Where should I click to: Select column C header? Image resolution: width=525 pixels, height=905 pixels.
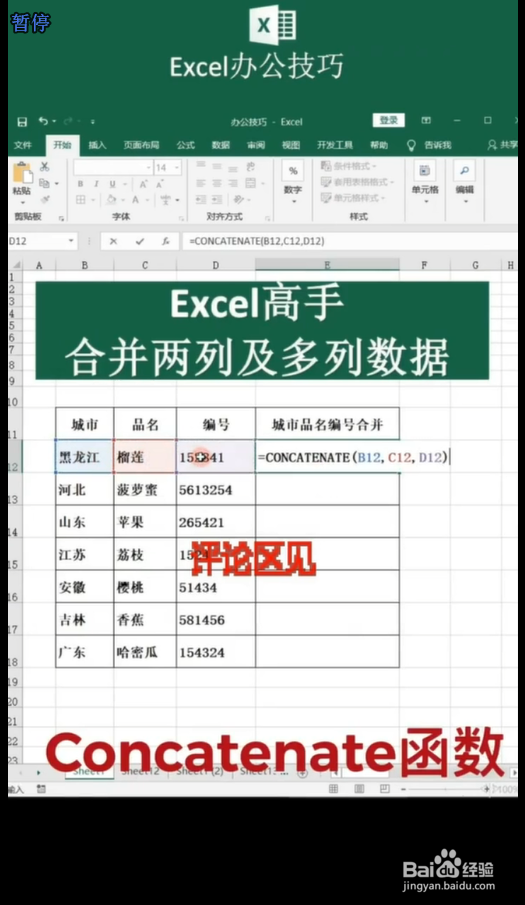(145, 265)
